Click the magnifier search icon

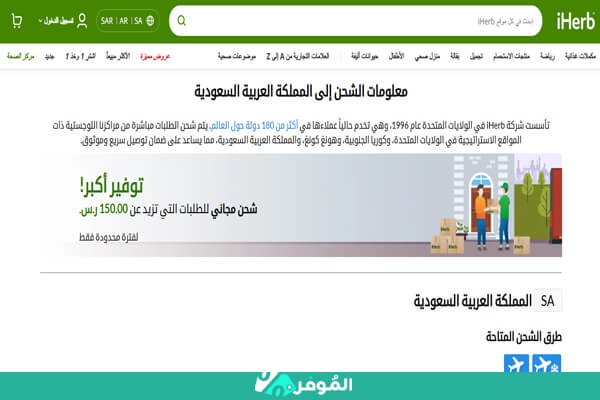pyautogui.click(x=182, y=21)
